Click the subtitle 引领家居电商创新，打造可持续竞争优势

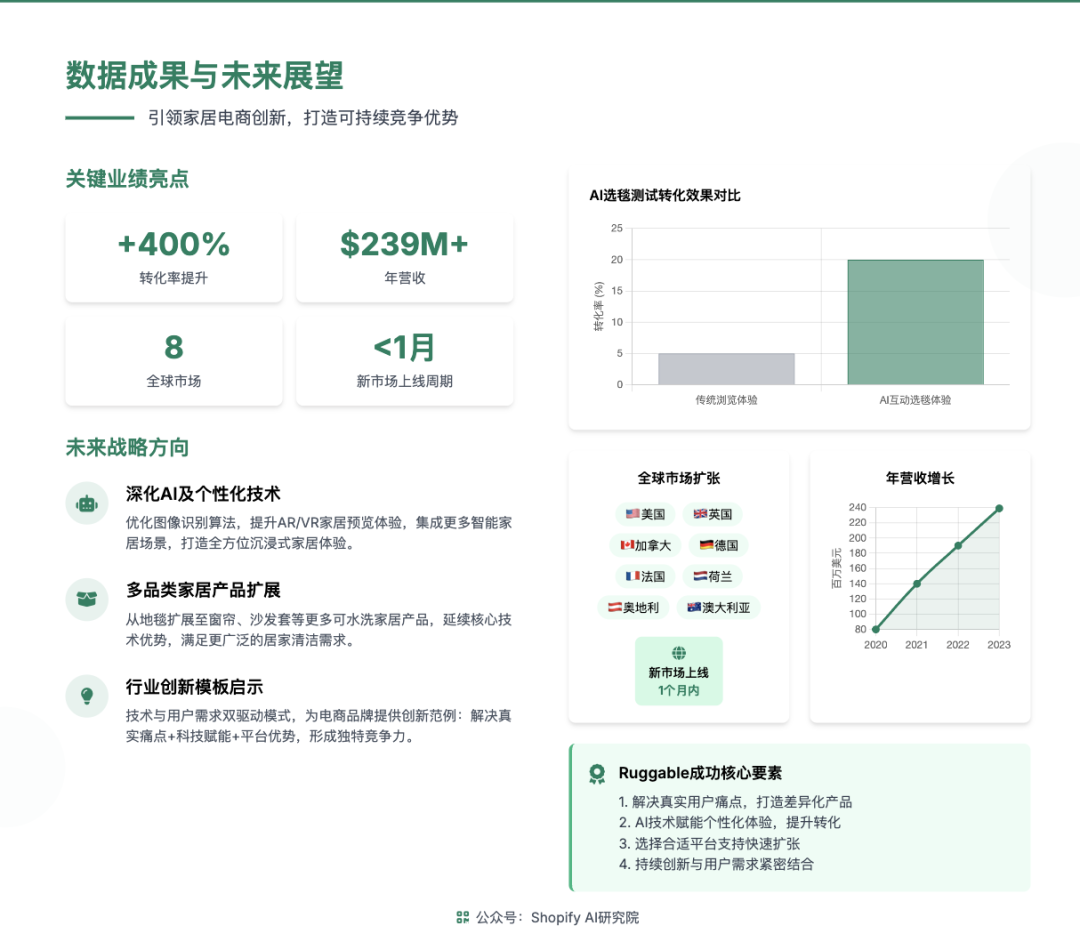point(303,118)
